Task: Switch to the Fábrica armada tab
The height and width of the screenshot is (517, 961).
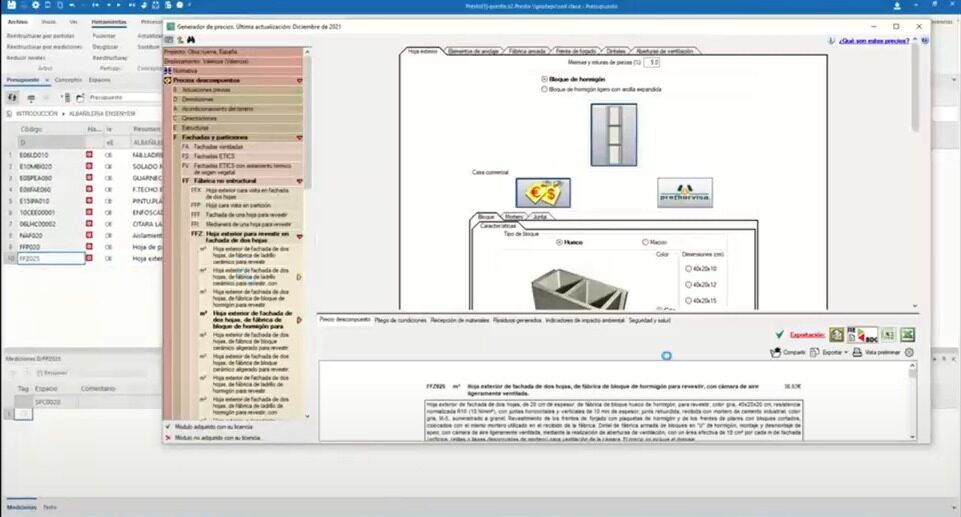Action: (528, 50)
